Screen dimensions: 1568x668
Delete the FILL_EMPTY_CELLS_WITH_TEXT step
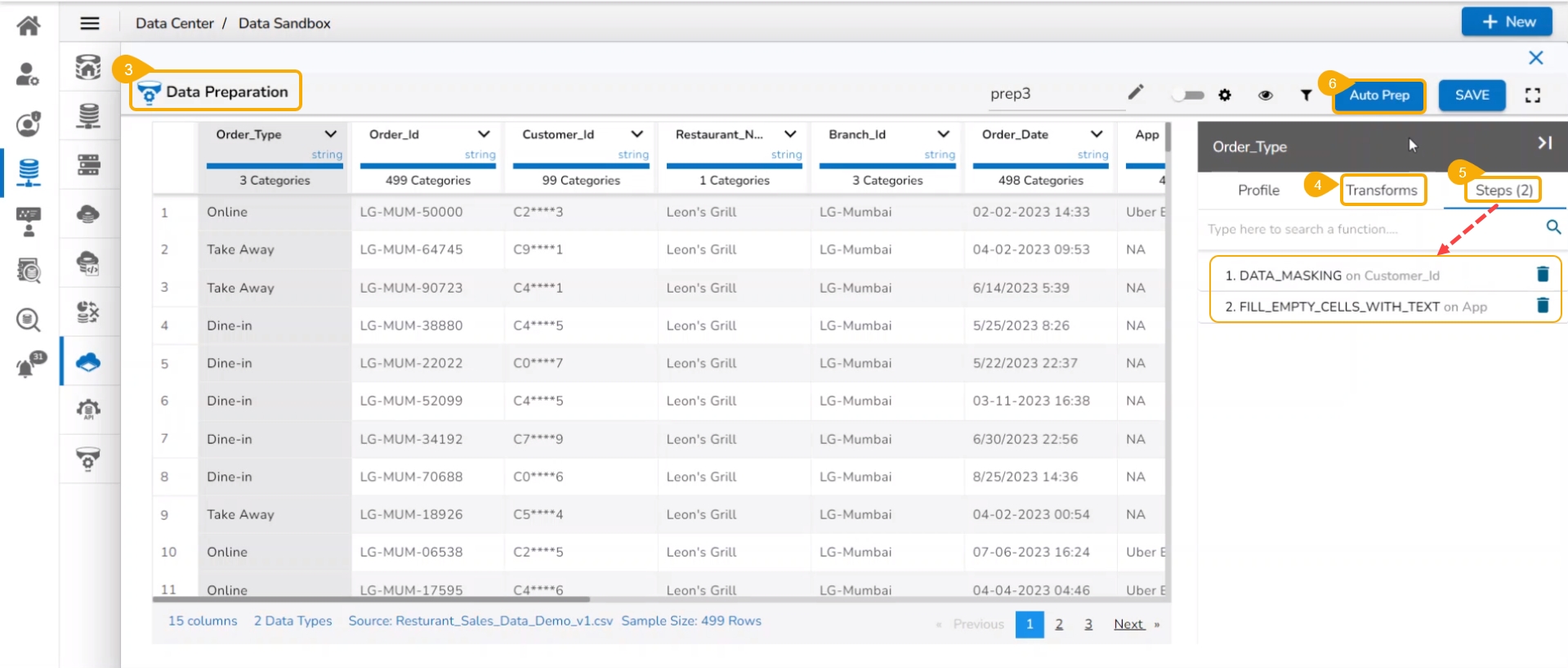[x=1543, y=306]
